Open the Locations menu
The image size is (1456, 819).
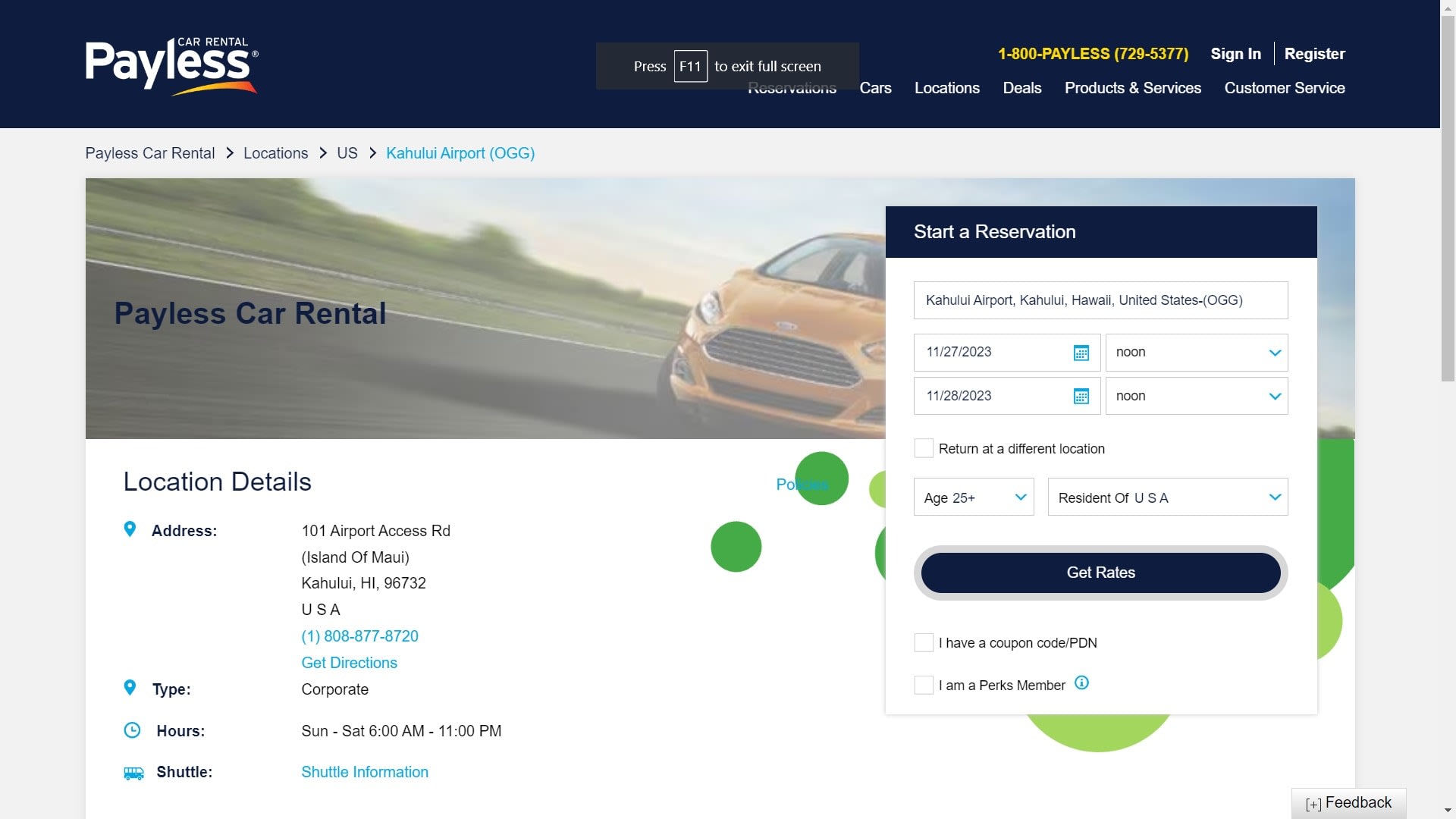pyautogui.click(x=947, y=88)
